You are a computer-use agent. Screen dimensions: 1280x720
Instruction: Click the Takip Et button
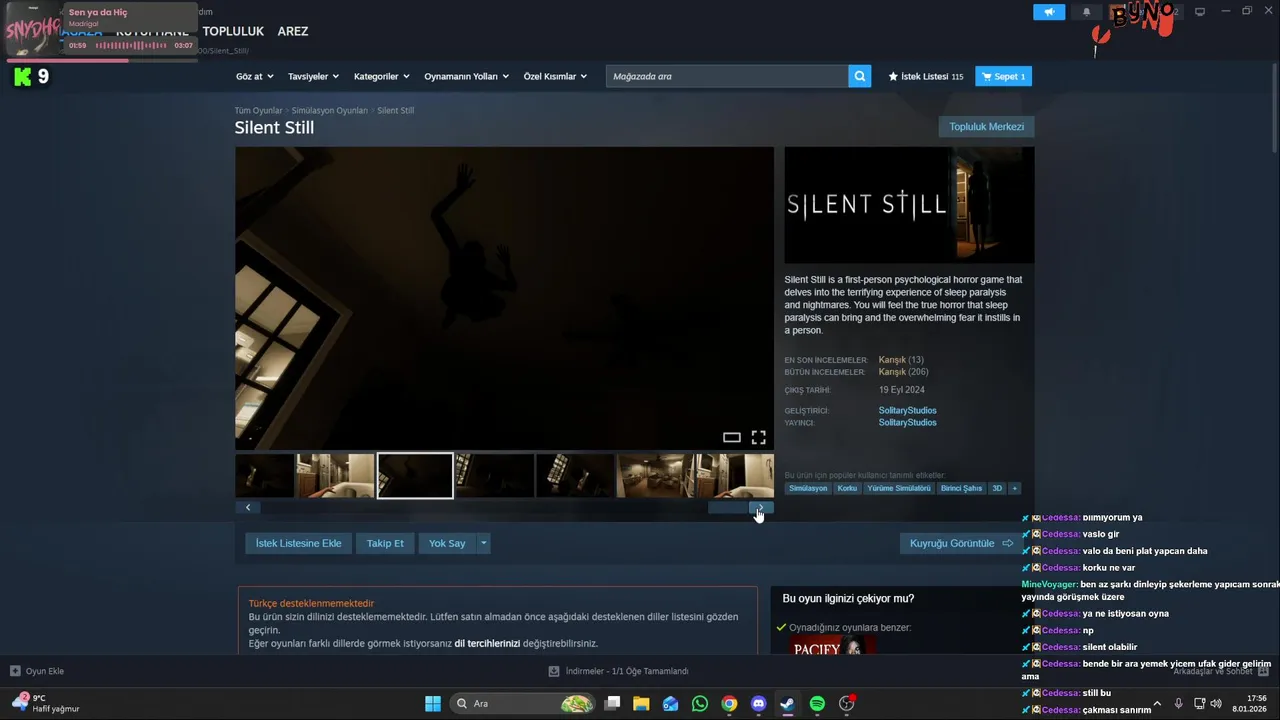pyautogui.click(x=385, y=543)
